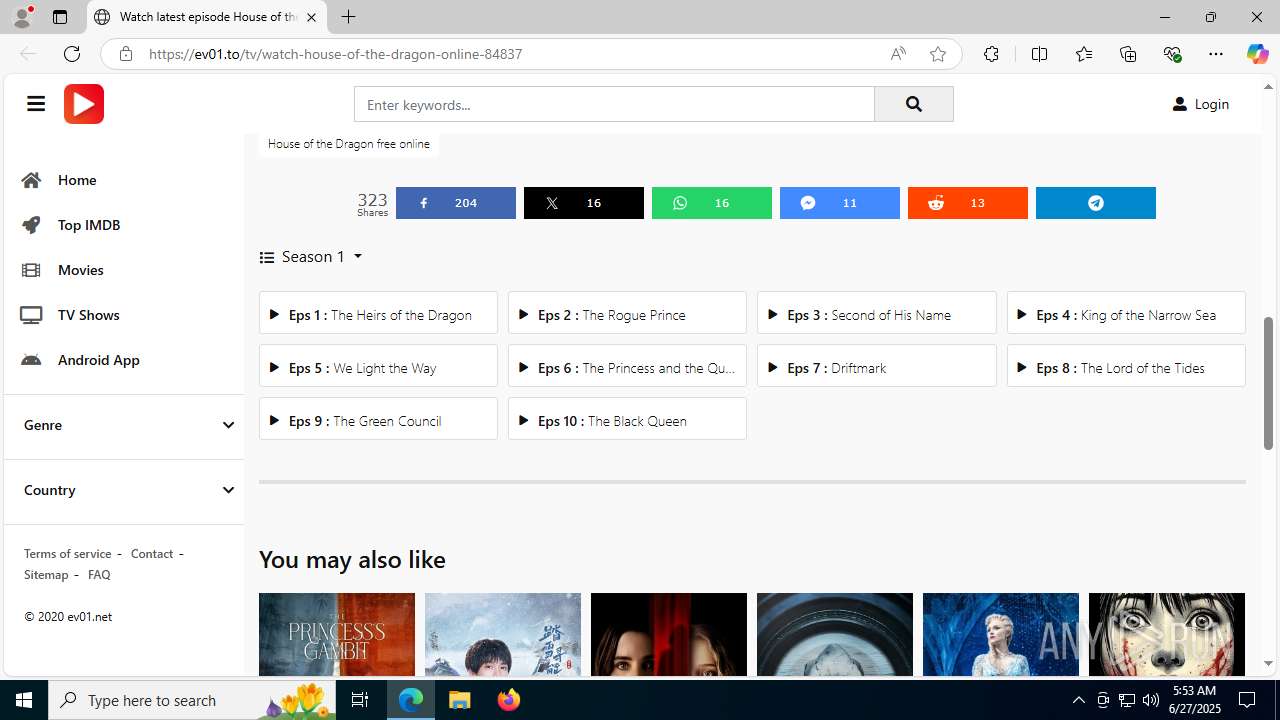Toggle Split screen view
The width and height of the screenshot is (1280, 720).
tap(1039, 54)
